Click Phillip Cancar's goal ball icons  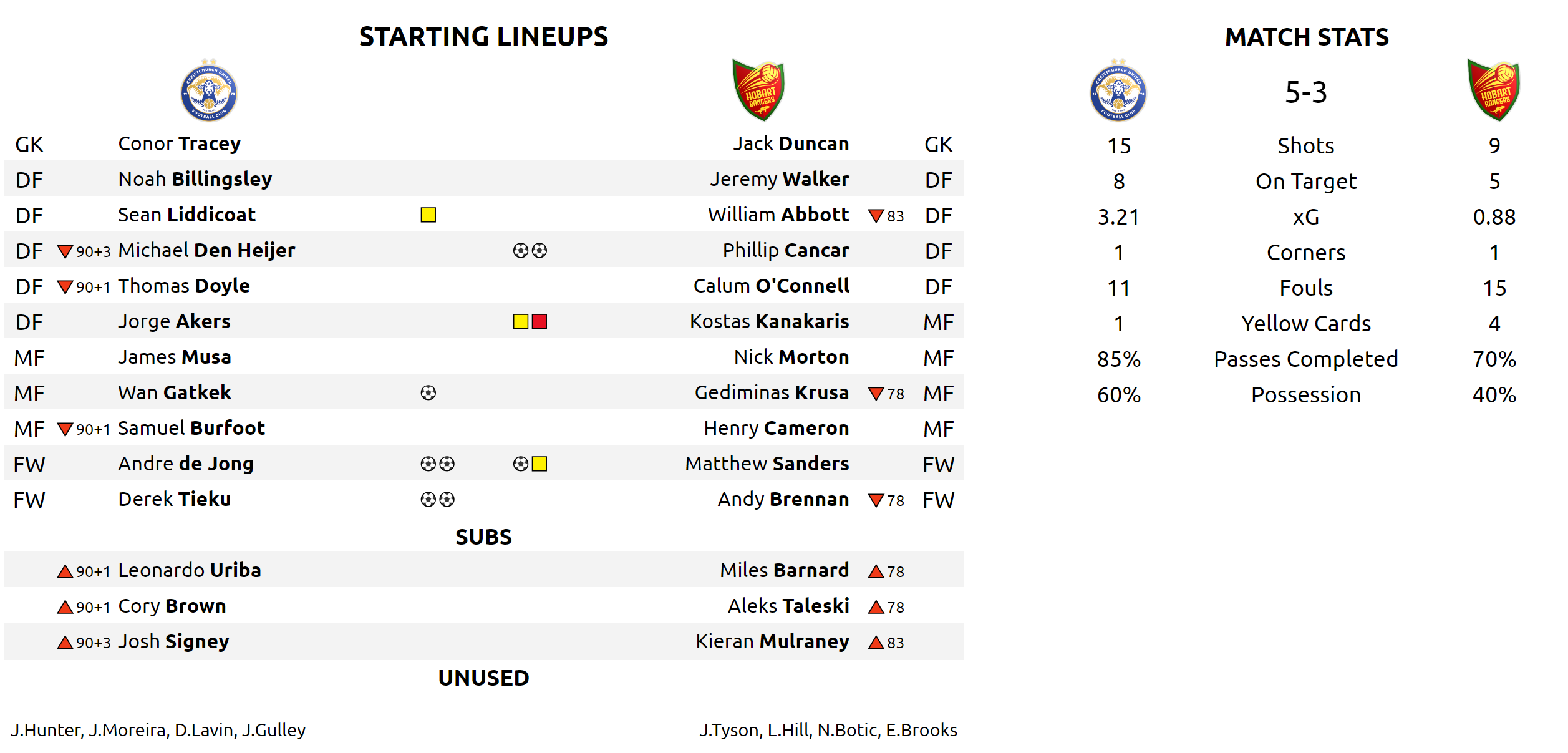[530, 250]
